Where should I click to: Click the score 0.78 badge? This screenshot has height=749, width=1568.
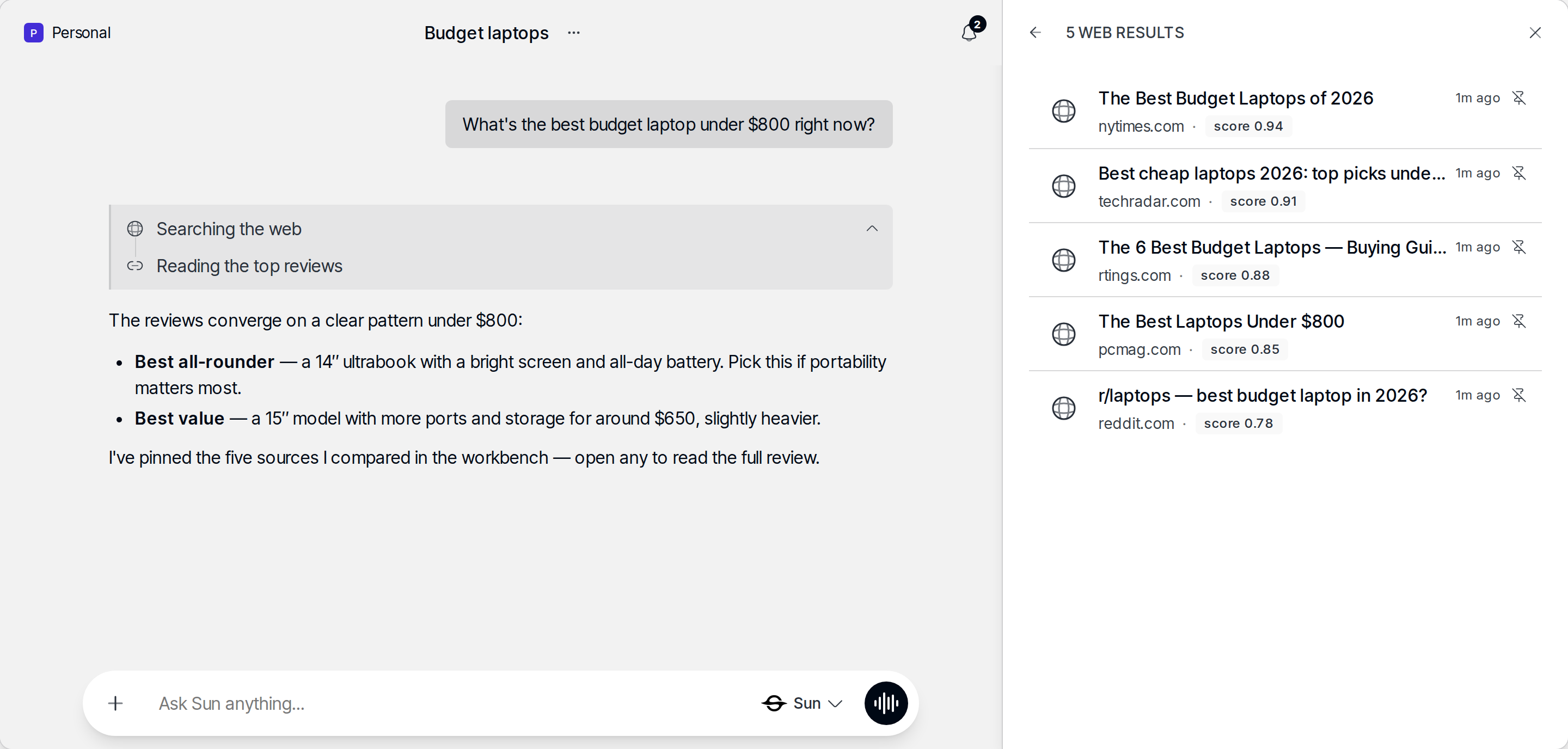click(x=1238, y=424)
